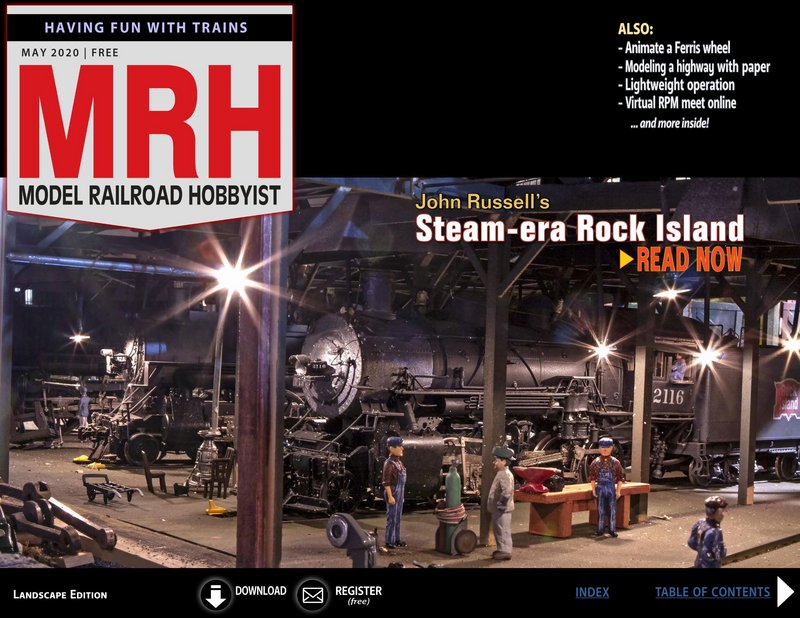Screen dimensions: 800x618
Task: Click the READ NOW button
Action: click(681, 259)
